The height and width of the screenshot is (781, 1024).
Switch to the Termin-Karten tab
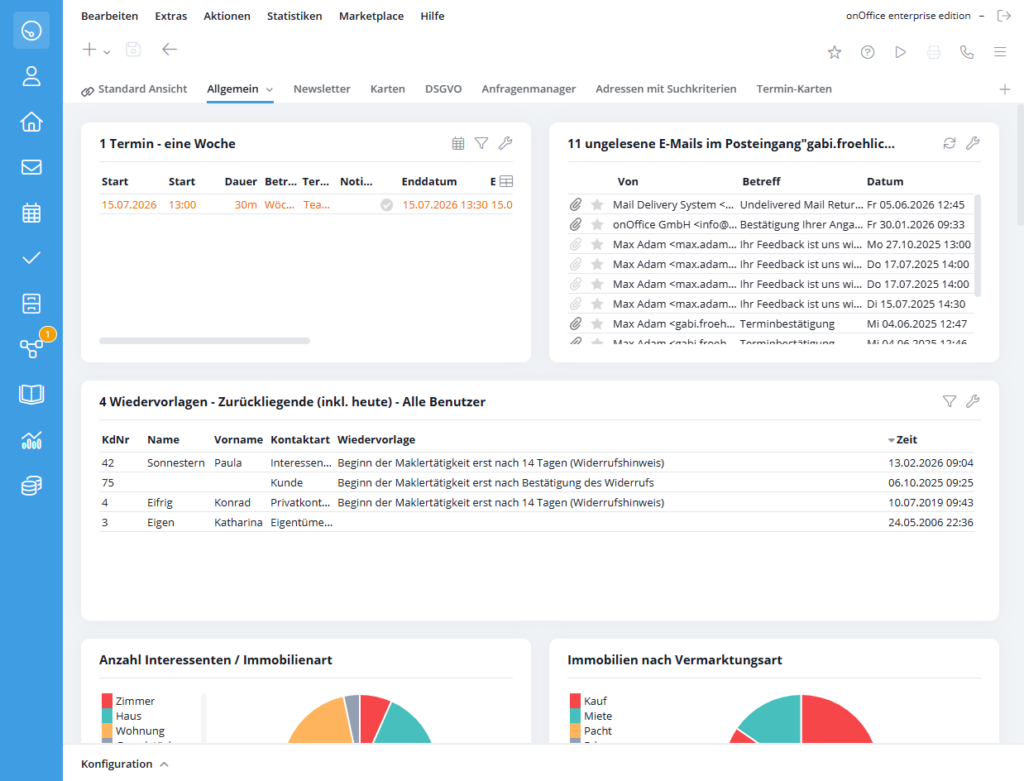click(x=794, y=89)
